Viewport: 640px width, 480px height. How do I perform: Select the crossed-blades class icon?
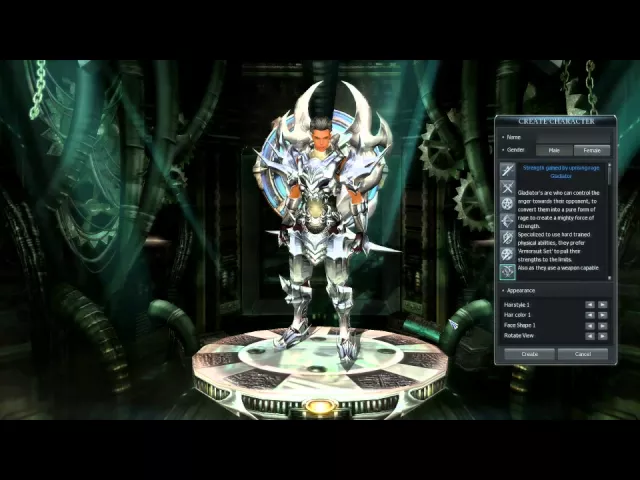(507, 187)
